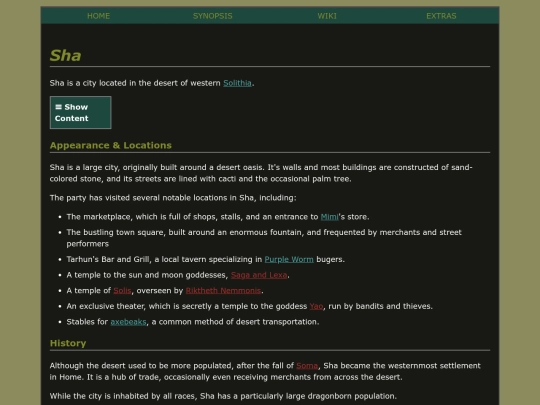Expand the Show Content table of contents
Screen dimensions: 540x405
[81, 113]
